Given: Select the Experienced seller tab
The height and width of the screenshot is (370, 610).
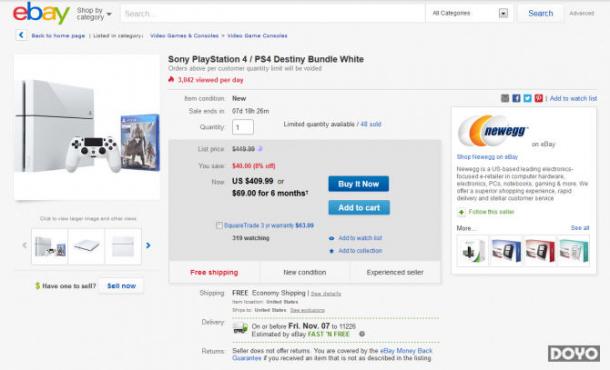Looking at the screenshot, I should click(x=395, y=272).
